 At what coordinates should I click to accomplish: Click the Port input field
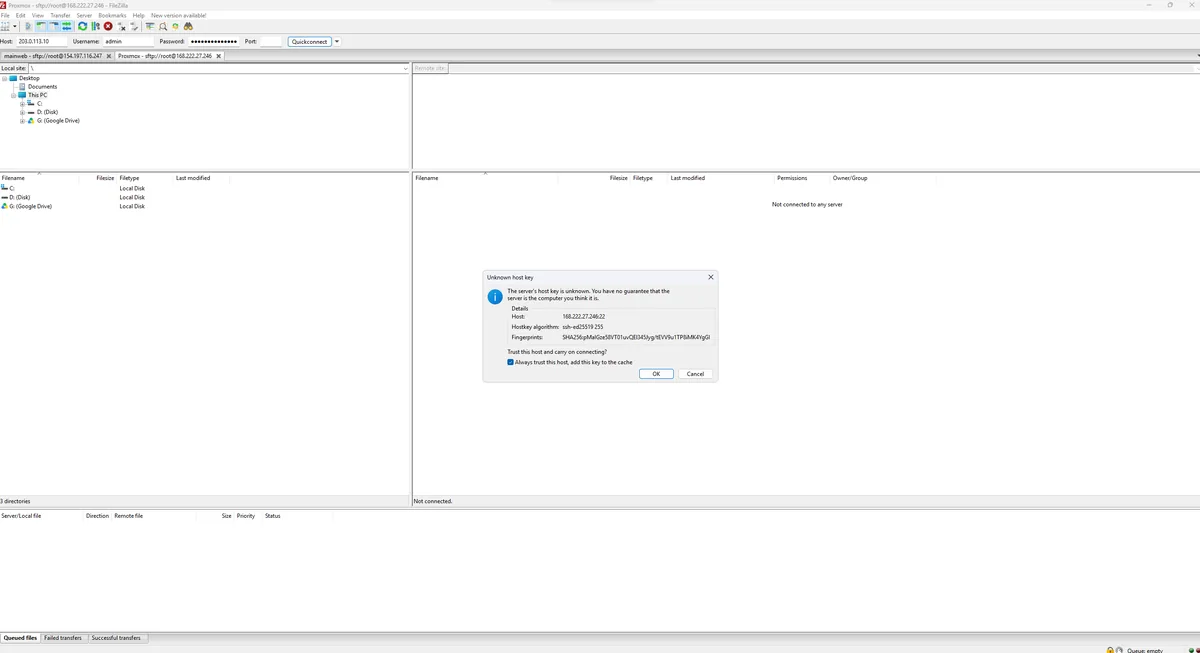click(x=270, y=41)
